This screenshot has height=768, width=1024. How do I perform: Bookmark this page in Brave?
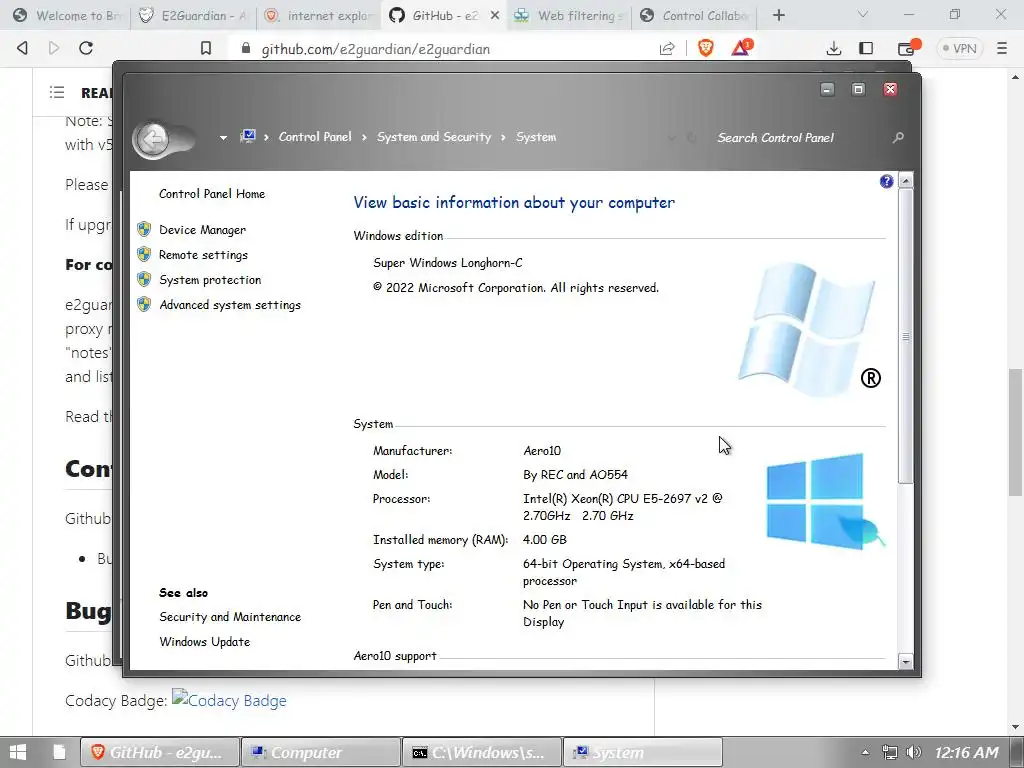(206, 48)
